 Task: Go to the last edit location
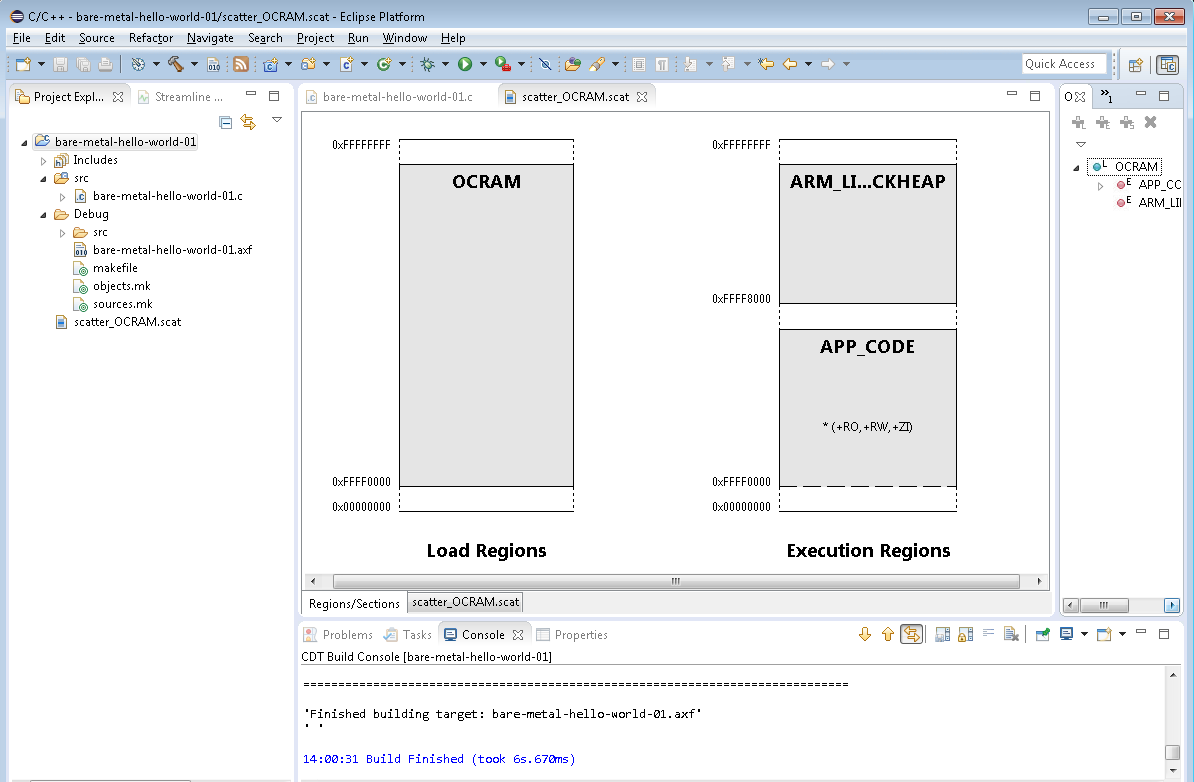(766, 64)
